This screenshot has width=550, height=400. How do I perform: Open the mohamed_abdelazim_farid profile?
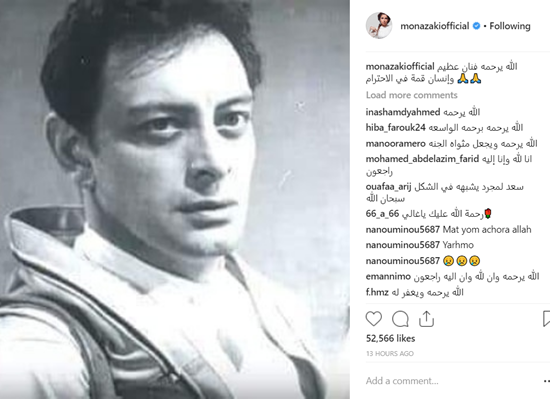tap(422, 159)
